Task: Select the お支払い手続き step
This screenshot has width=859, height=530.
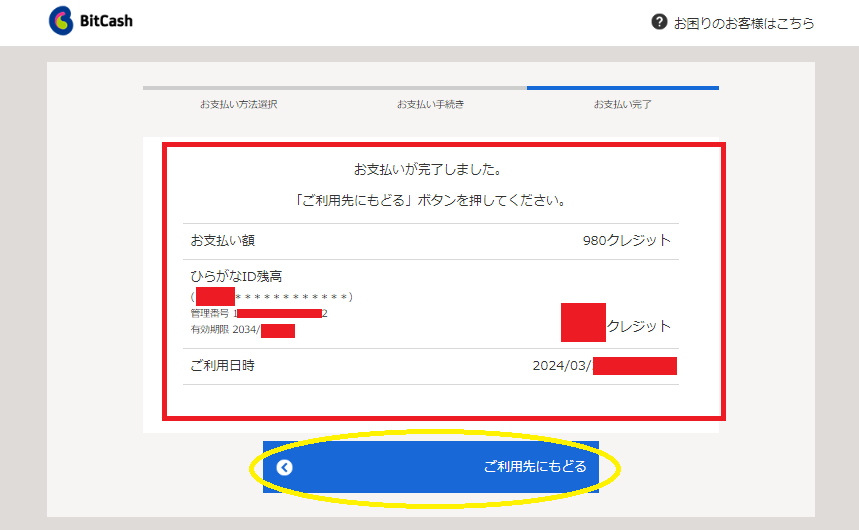Action: tap(431, 104)
